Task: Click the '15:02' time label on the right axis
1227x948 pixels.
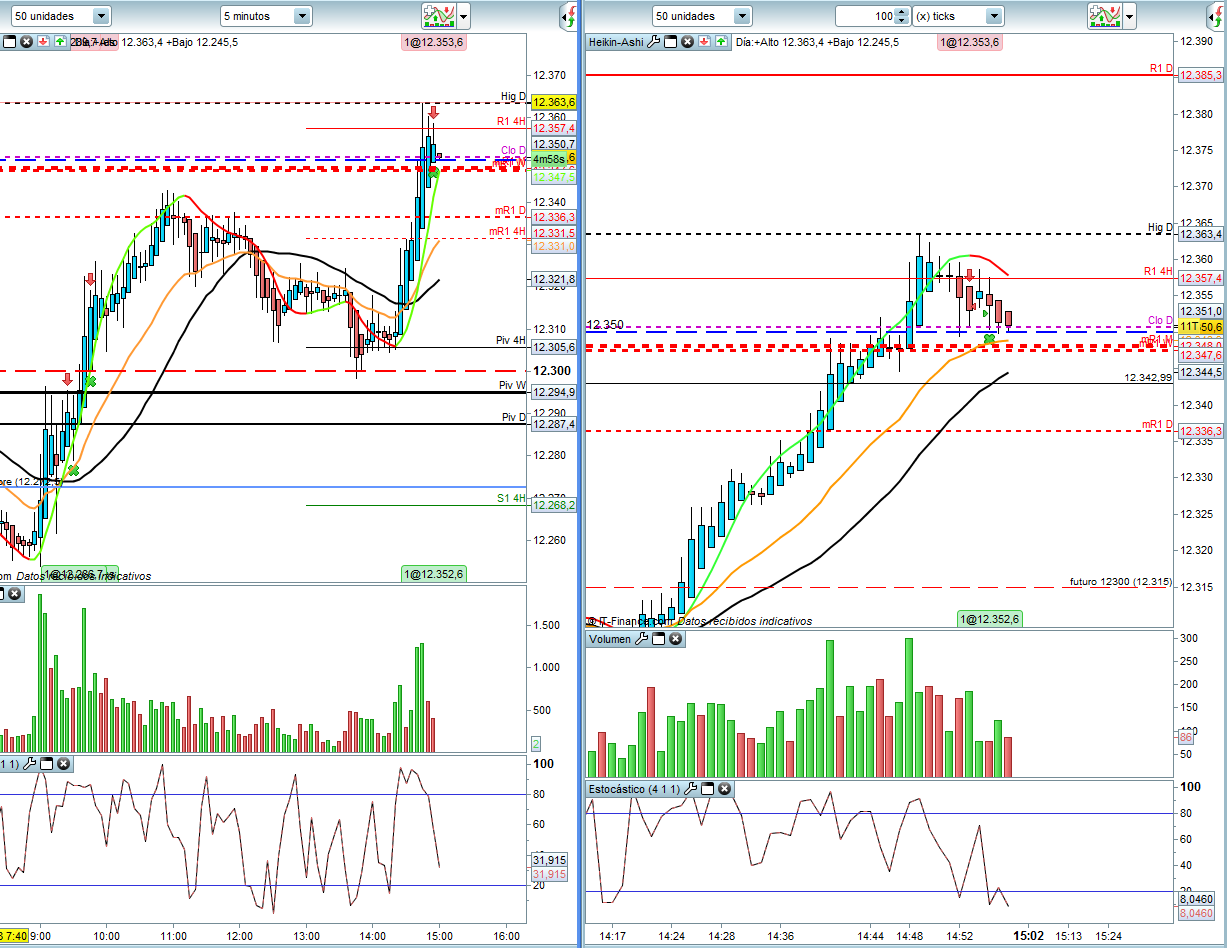Action: (1028, 937)
